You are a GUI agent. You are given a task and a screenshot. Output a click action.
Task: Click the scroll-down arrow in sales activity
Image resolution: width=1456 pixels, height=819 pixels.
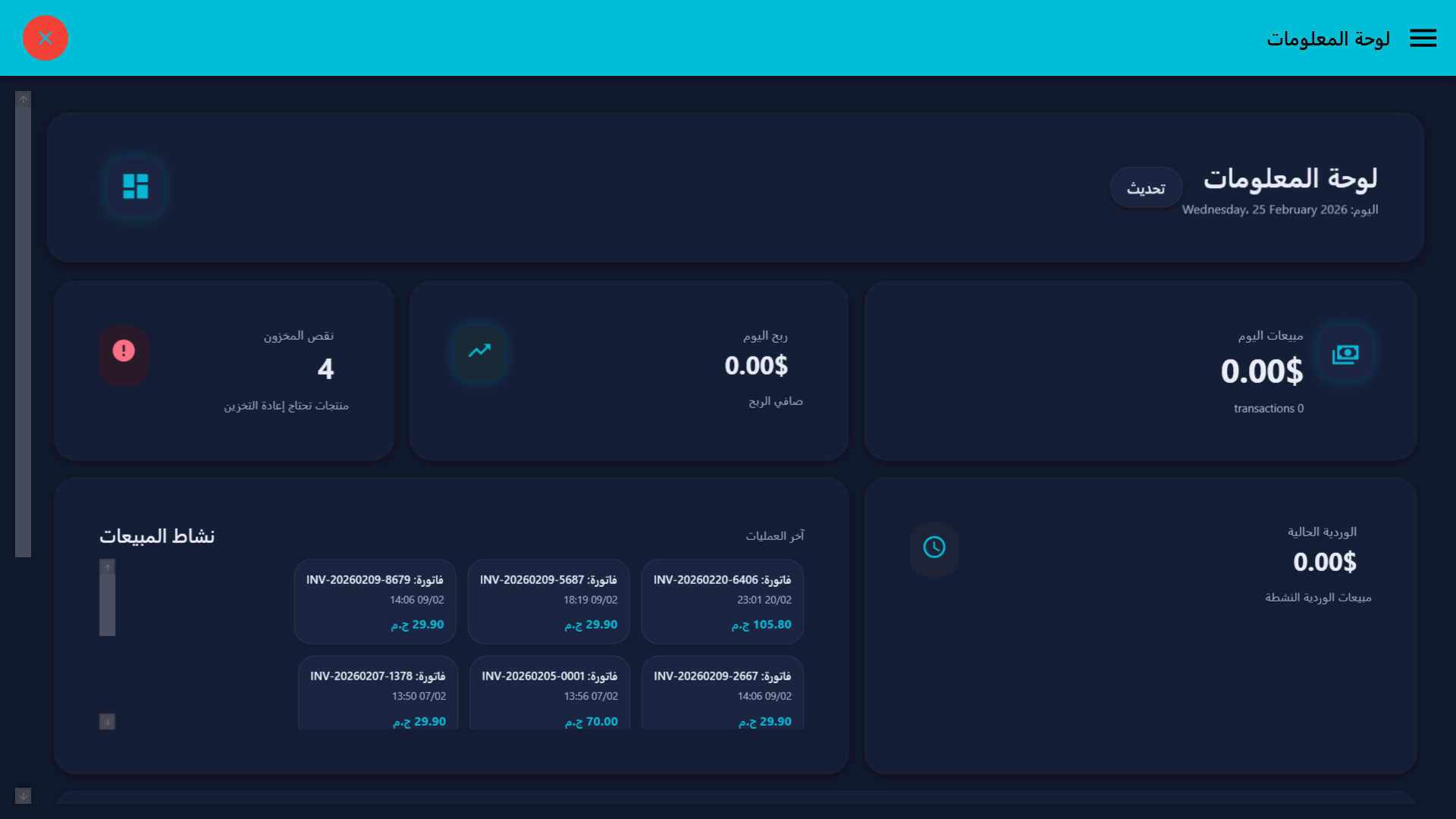(x=107, y=721)
